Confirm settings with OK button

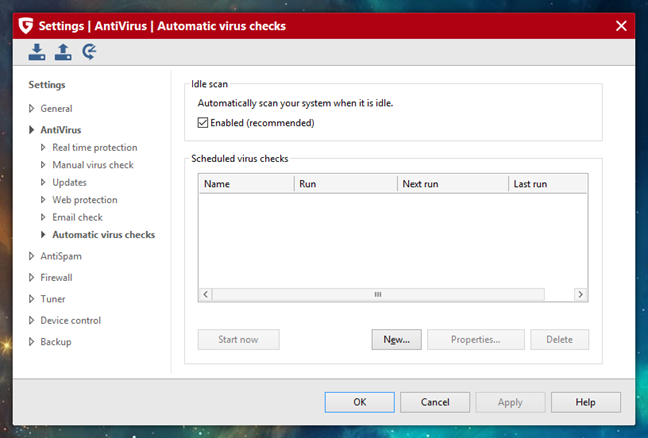click(360, 402)
